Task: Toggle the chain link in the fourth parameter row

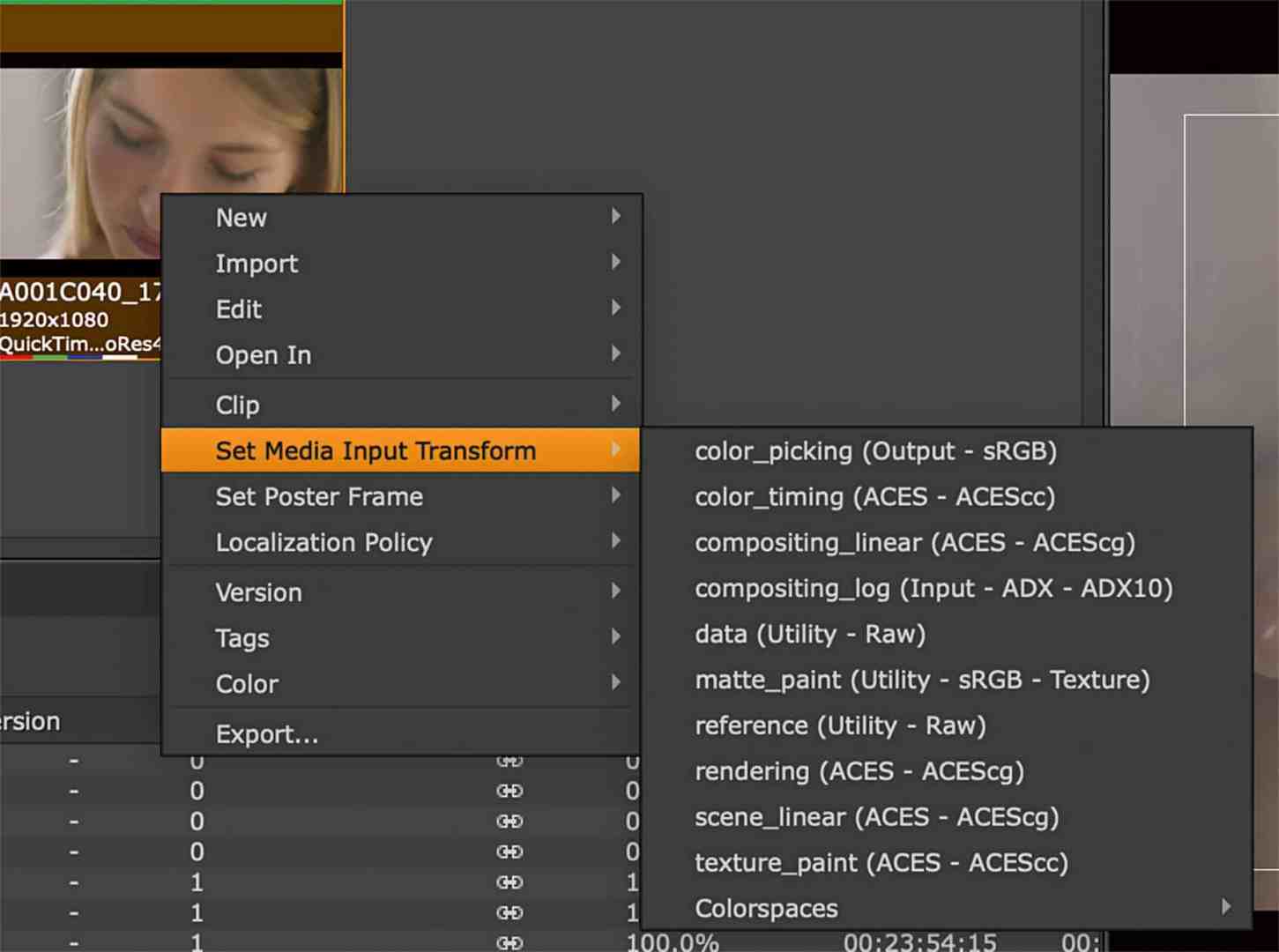Action: 509,852
